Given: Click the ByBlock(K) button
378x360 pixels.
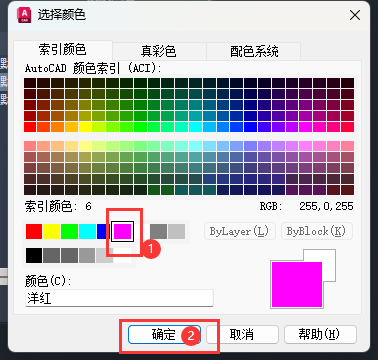Looking at the screenshot, I should point(317,231).
